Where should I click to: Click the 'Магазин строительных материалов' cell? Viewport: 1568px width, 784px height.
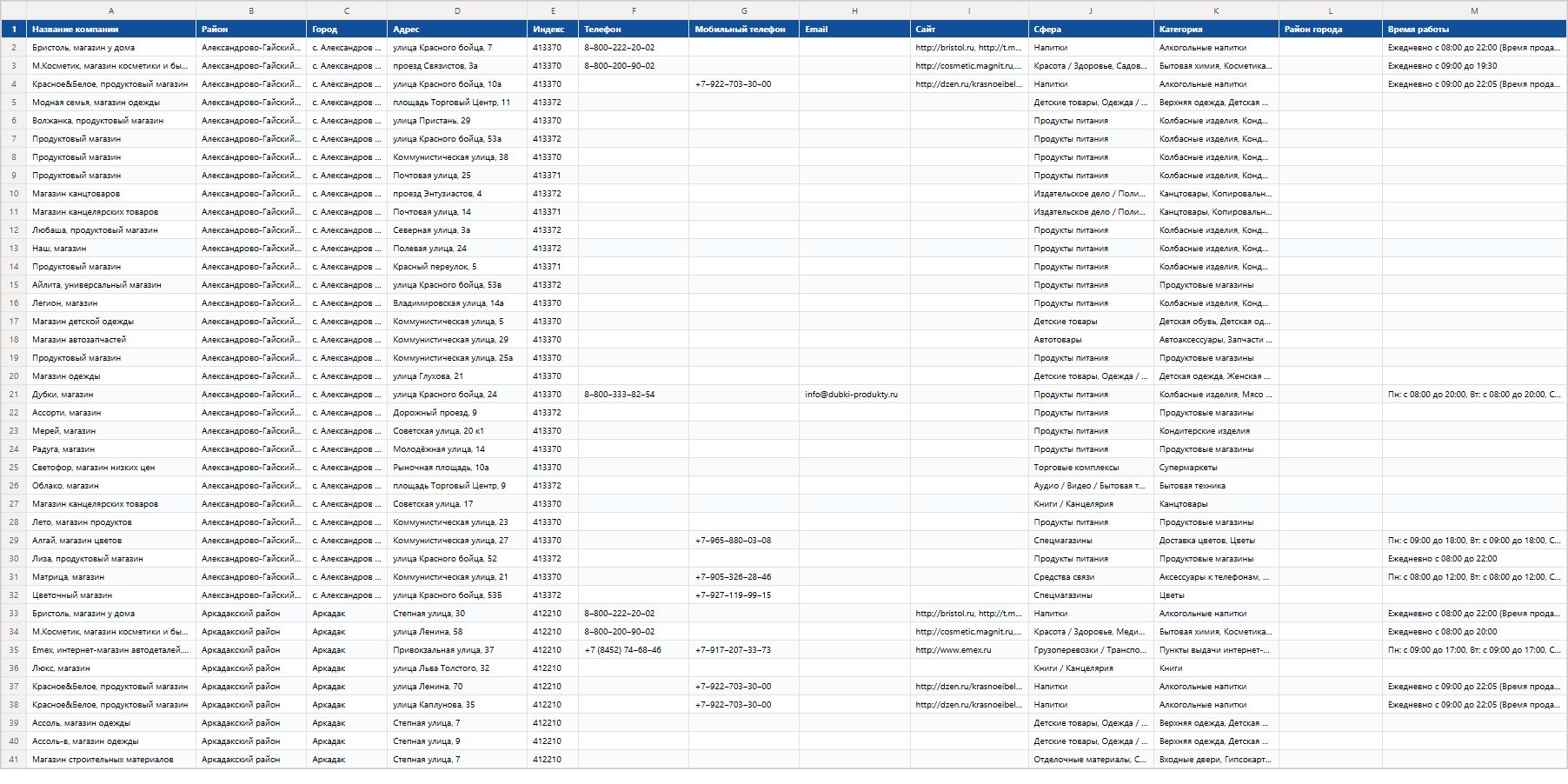click(111, 760)
